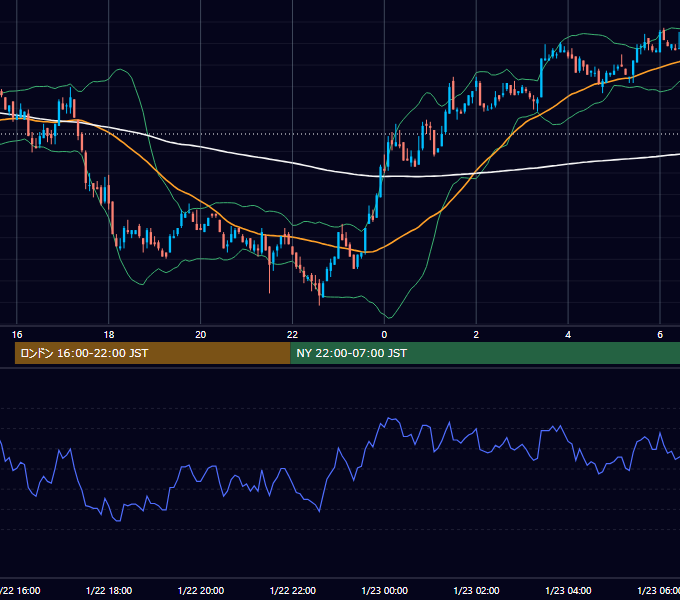This screenshot has width=680, height=600.
Task: Click the 1/23 04:00 date label
Action: tap(568, 590)
